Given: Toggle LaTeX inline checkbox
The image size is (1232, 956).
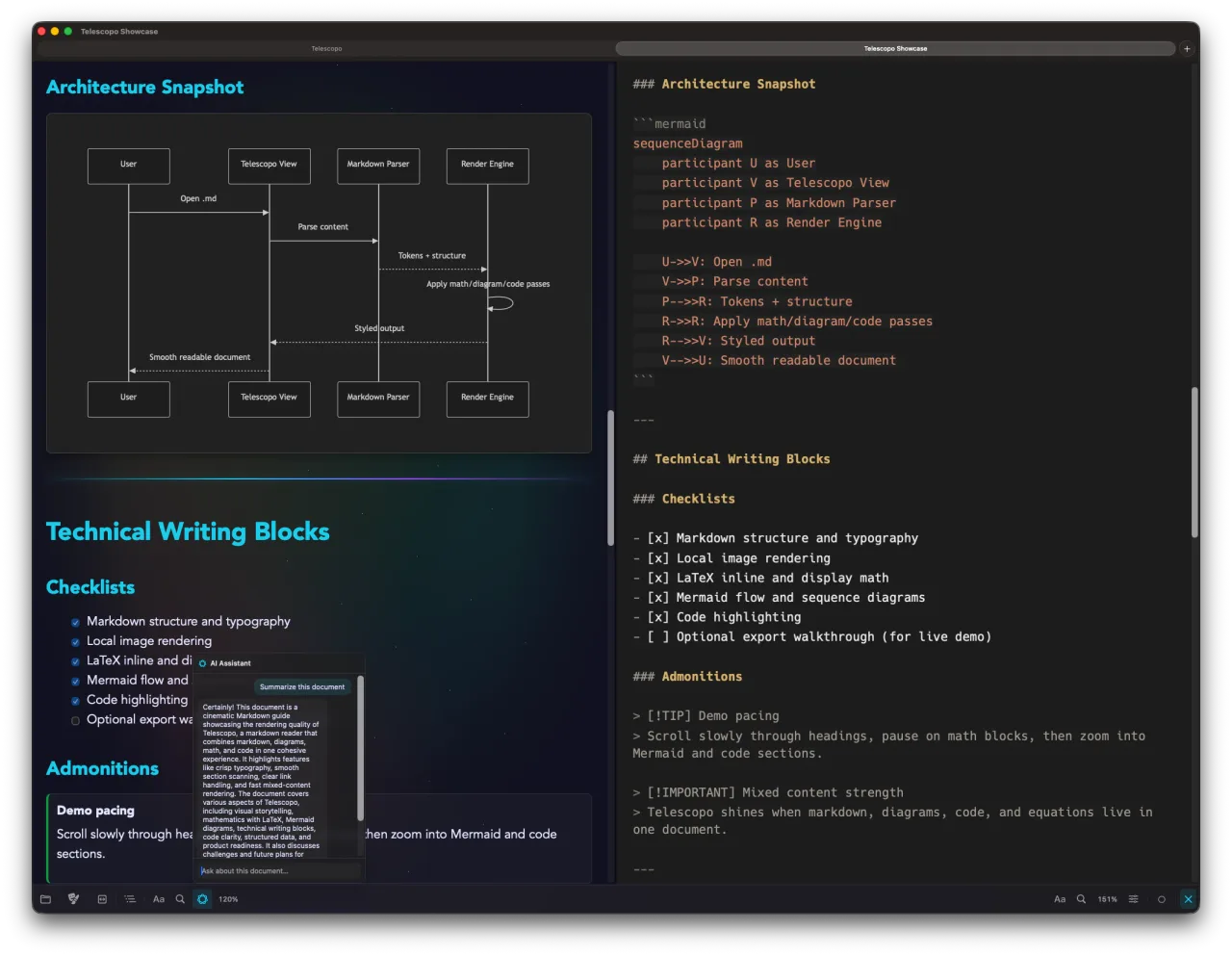Looking at the screenshot, I should click(75, 661).
